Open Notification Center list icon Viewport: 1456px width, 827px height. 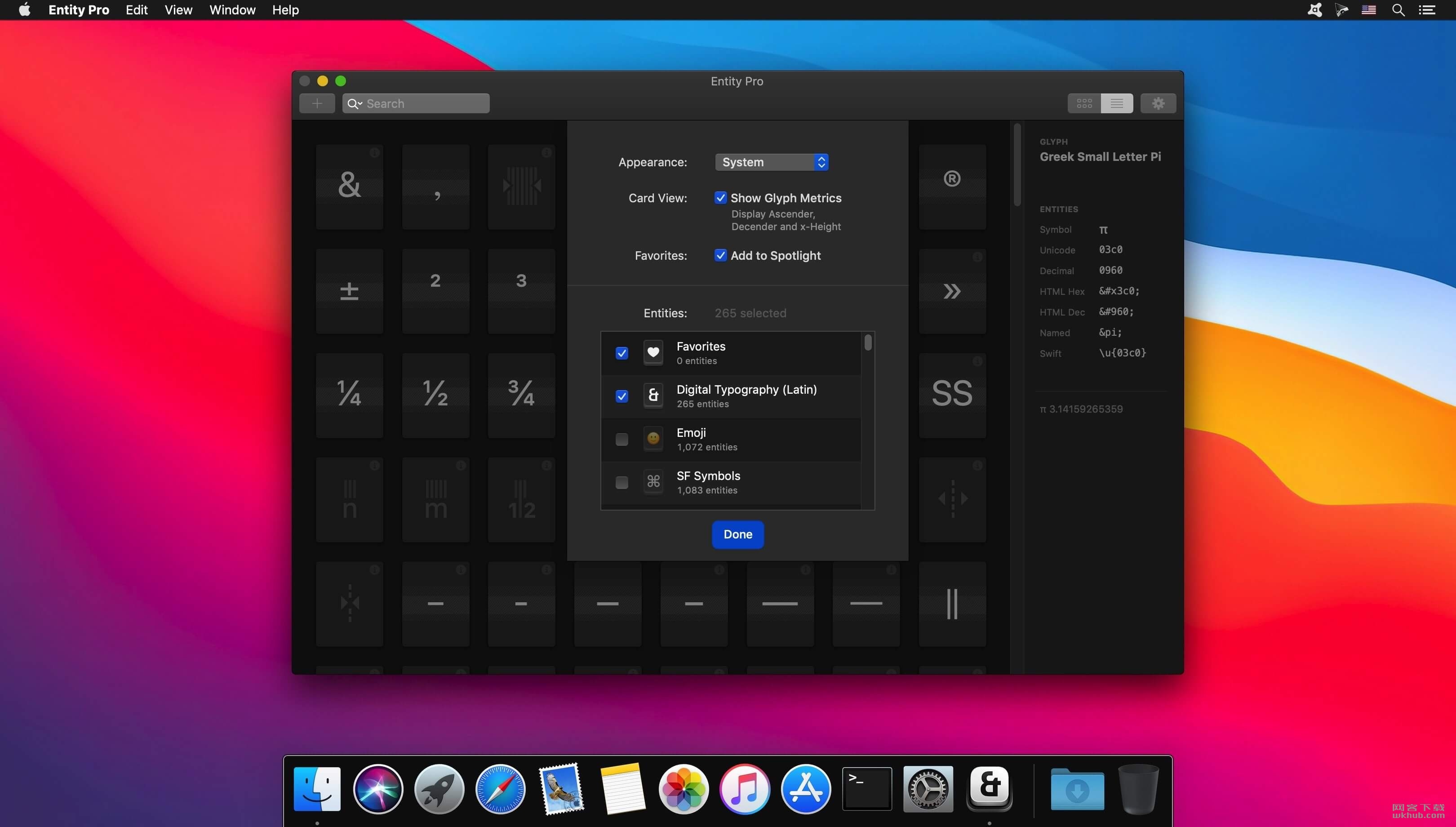coord(1427,9)
